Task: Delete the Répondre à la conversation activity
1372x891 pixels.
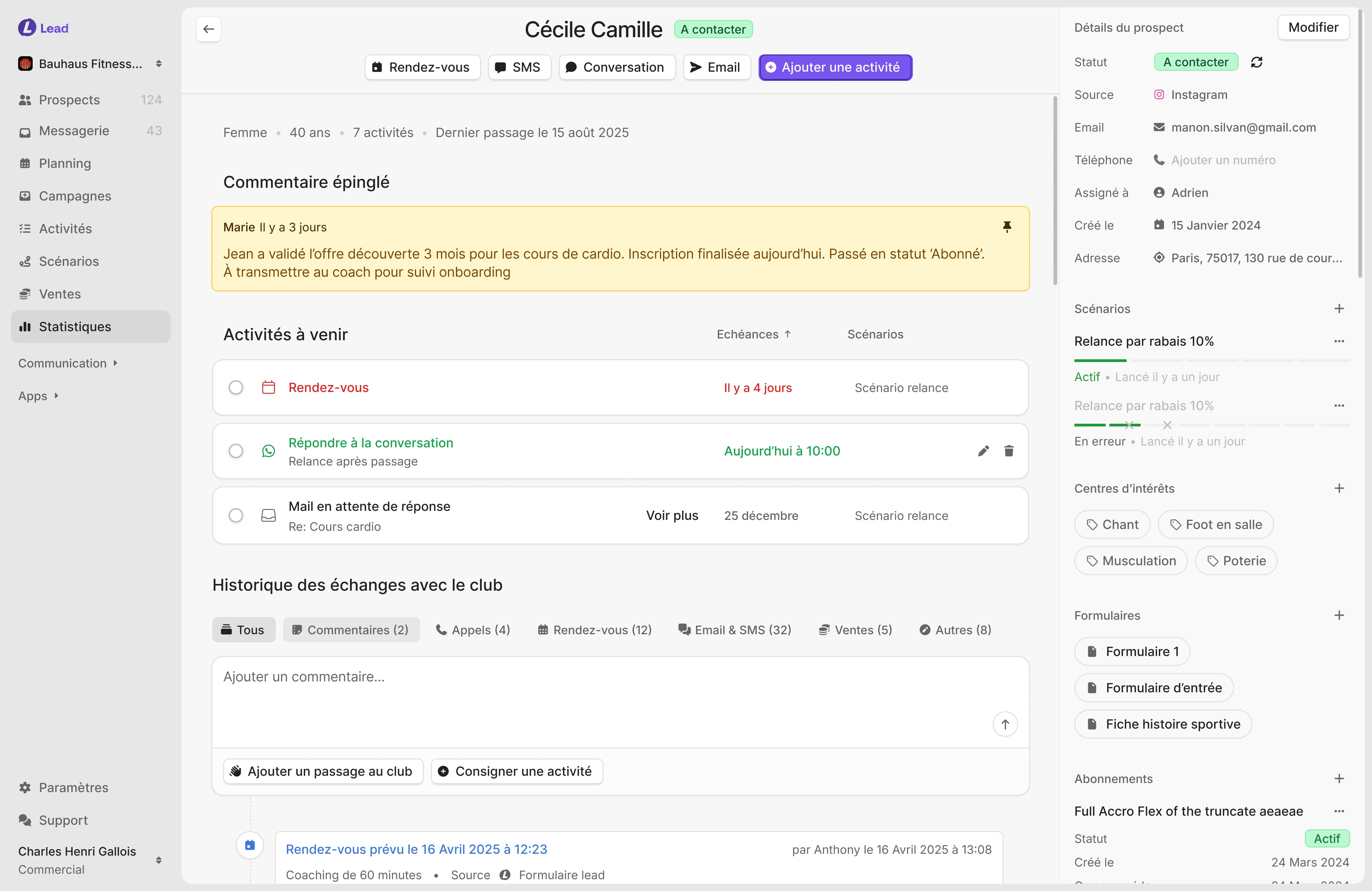Action: [x=1009, y=451]
